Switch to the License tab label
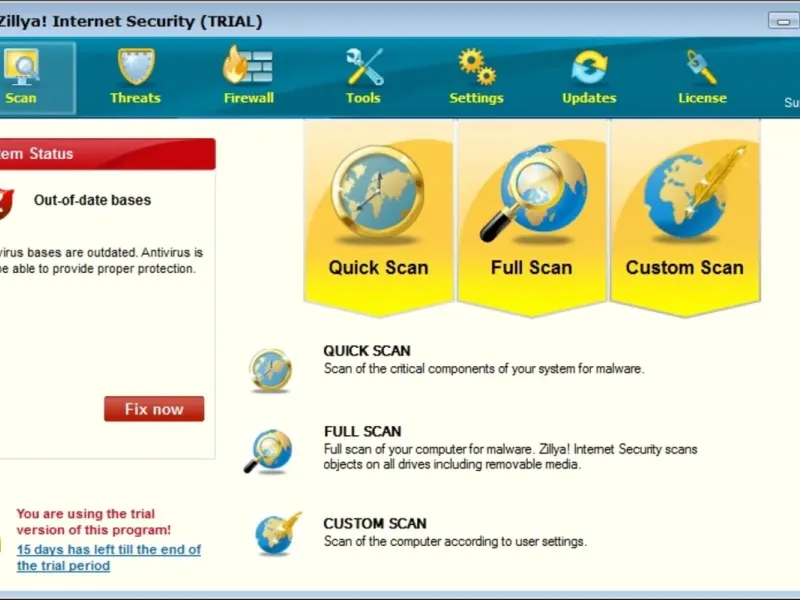The width and height of the screenshot is (800, 600). [703, 97]
